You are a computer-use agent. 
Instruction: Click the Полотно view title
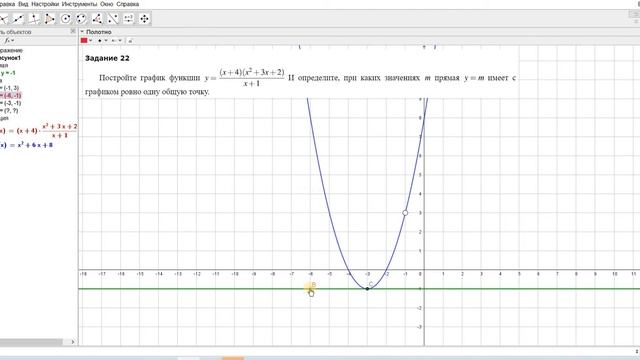tap(99, 32)
